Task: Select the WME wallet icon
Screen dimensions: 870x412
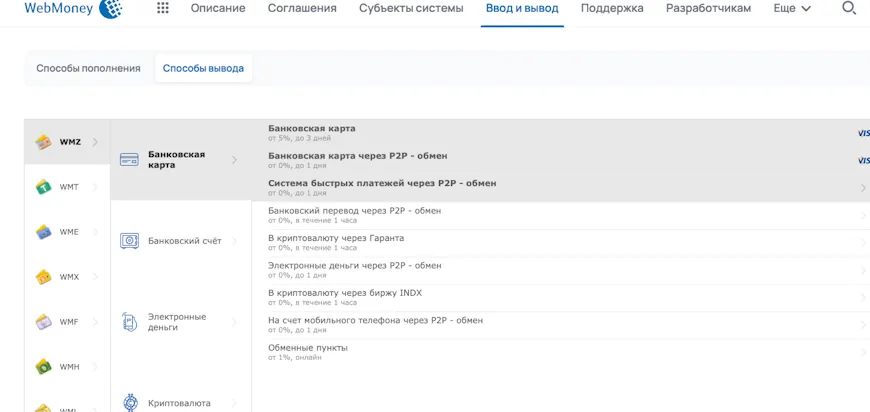Action: click(x=43, y=232)
